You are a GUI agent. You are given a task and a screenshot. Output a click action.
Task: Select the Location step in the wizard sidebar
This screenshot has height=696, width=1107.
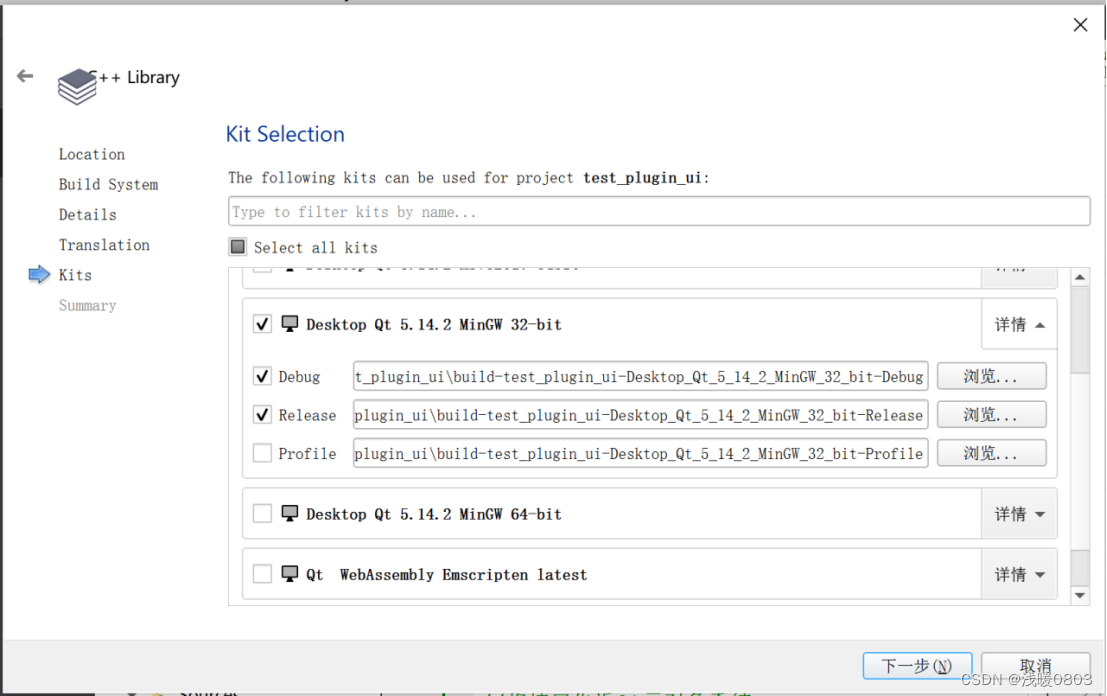point(92,154)
